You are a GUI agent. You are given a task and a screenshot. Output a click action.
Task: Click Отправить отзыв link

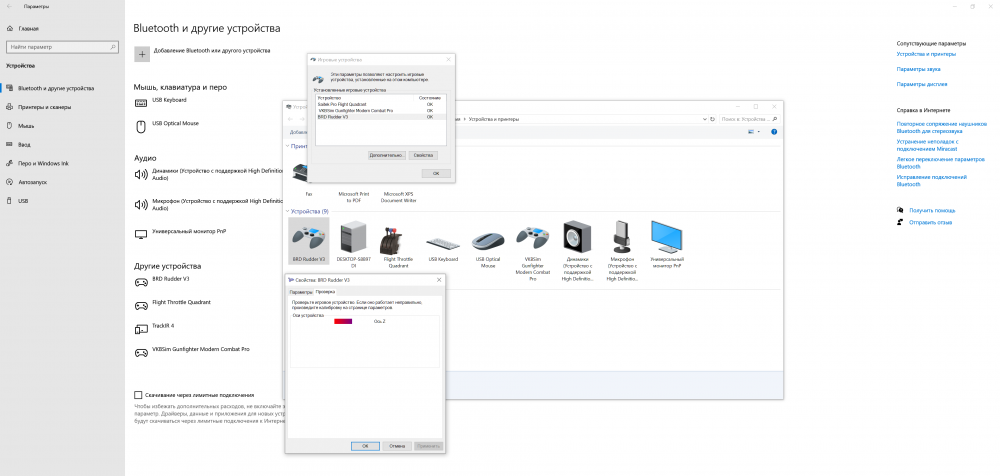pyautogui.click(x=930, y=223)
